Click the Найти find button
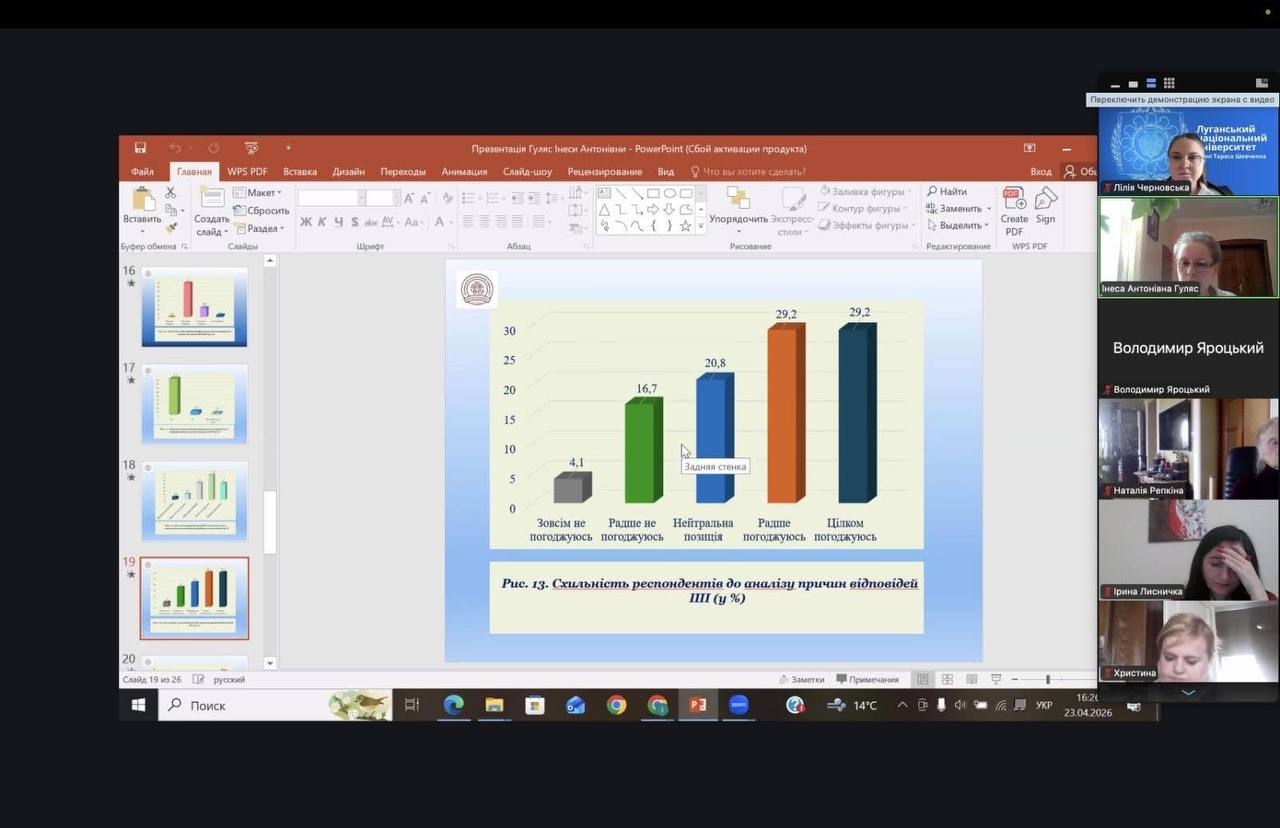Screen dimensions: 1280x828 point(947,191)
